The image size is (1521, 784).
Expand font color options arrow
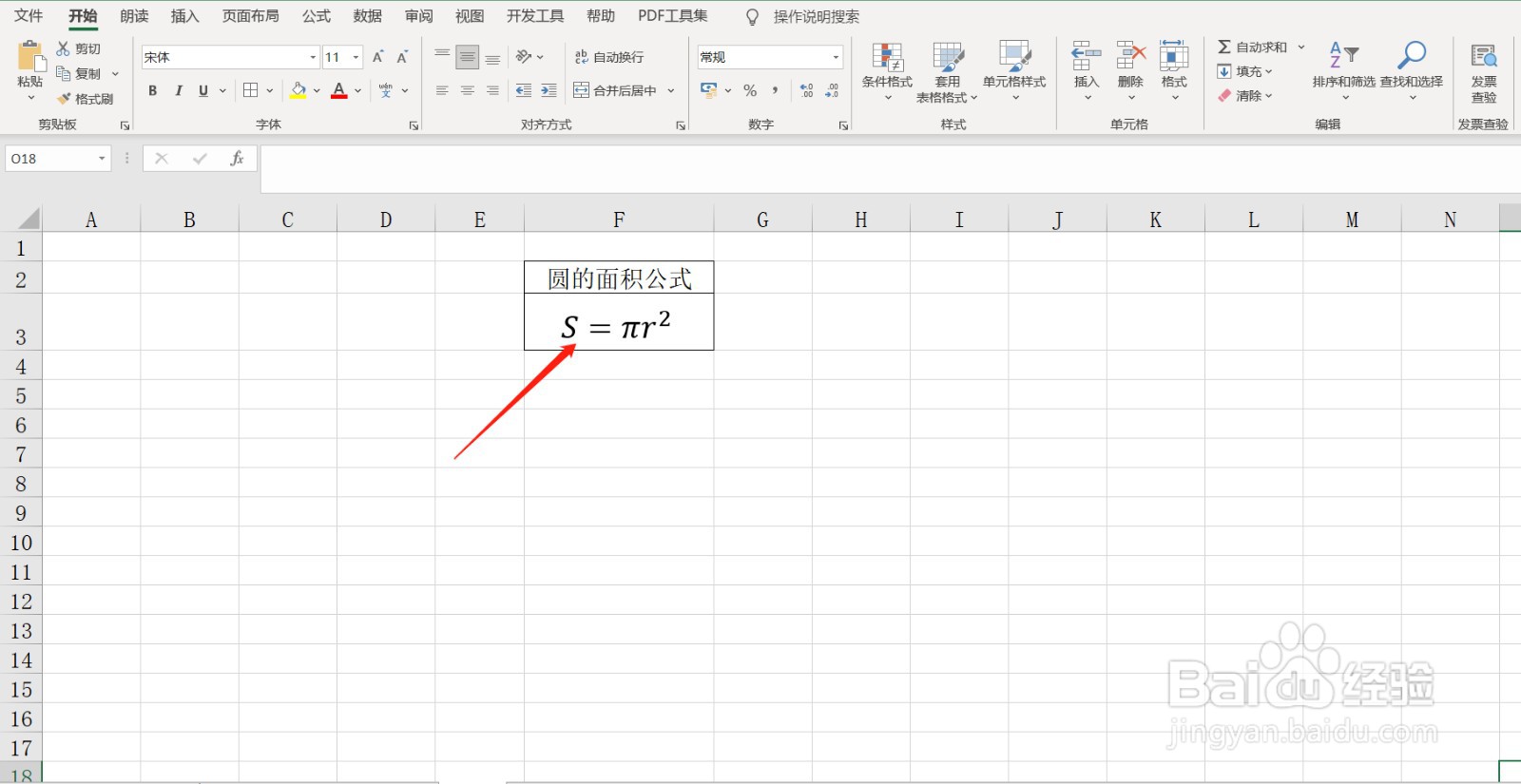358,90
